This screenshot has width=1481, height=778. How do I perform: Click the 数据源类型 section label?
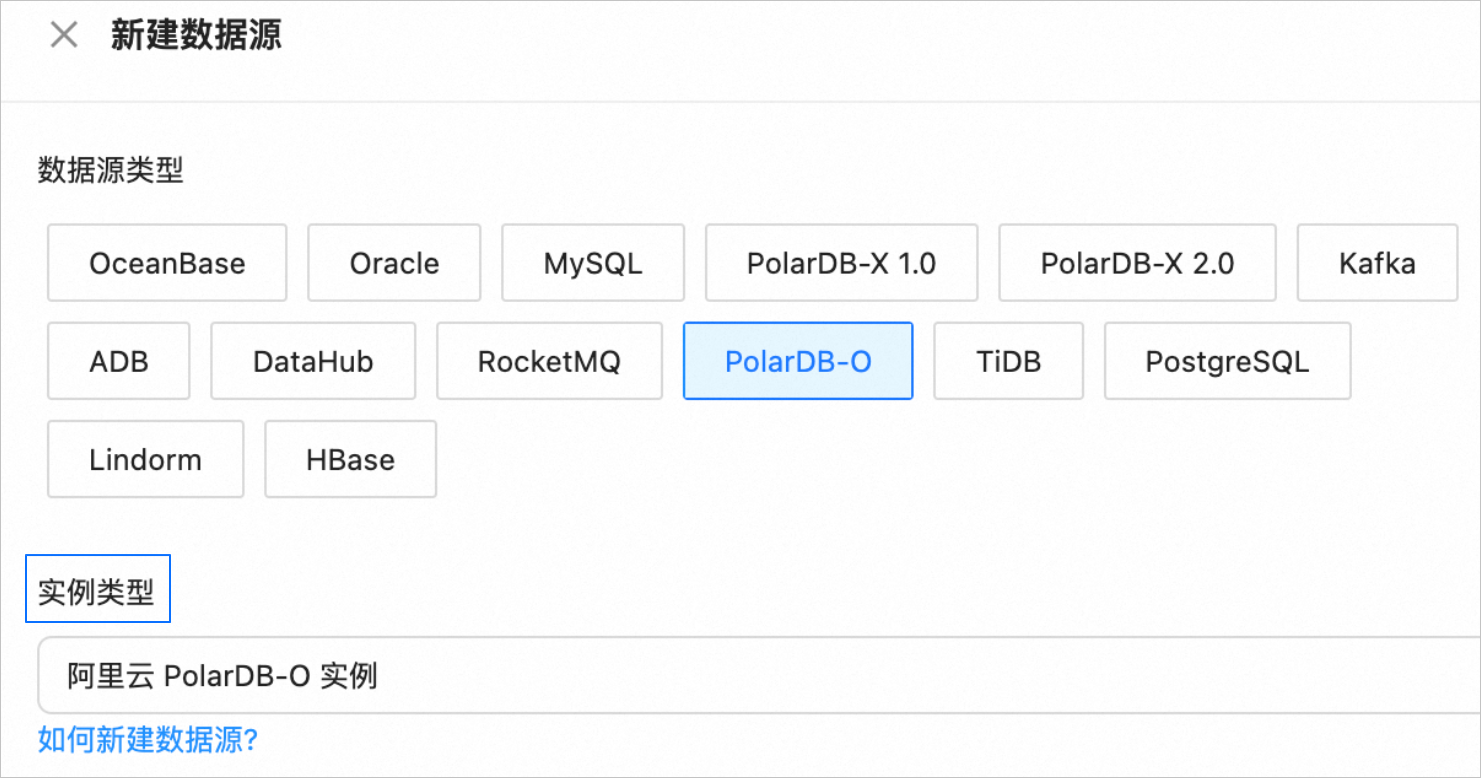coord(111,171)
